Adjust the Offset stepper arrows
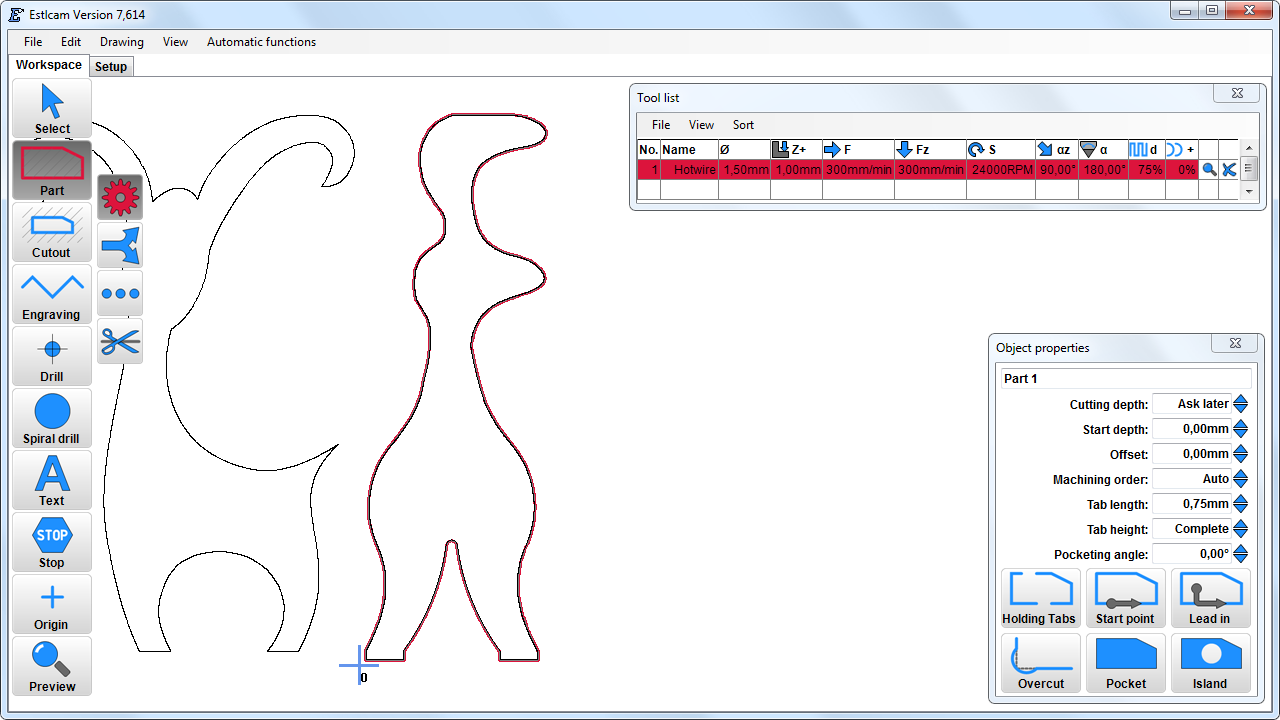 coord(1241,454)
